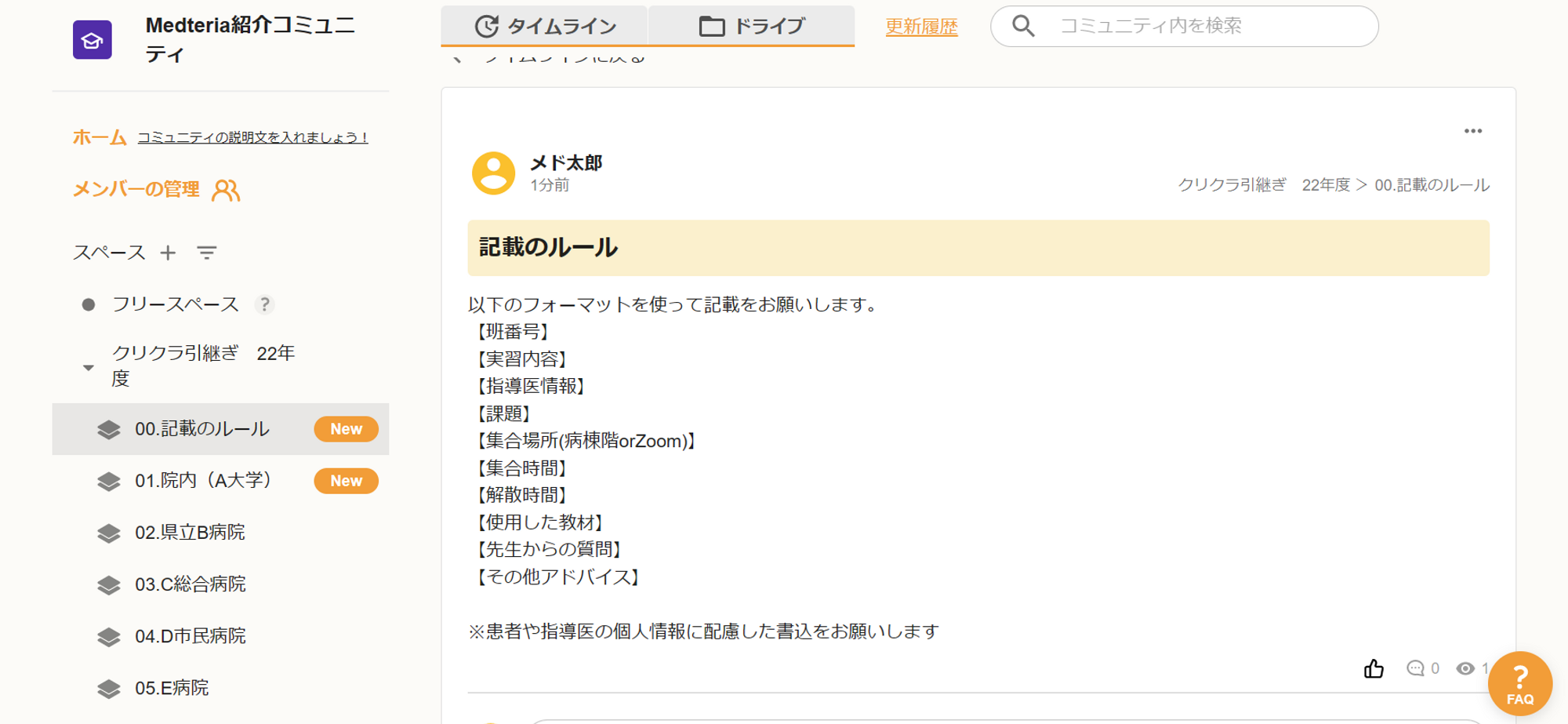Open breadcrumb クリクラ引継ぎ 22年度
This screenshot has height=724, width=1568.
tap(1264, 185)
